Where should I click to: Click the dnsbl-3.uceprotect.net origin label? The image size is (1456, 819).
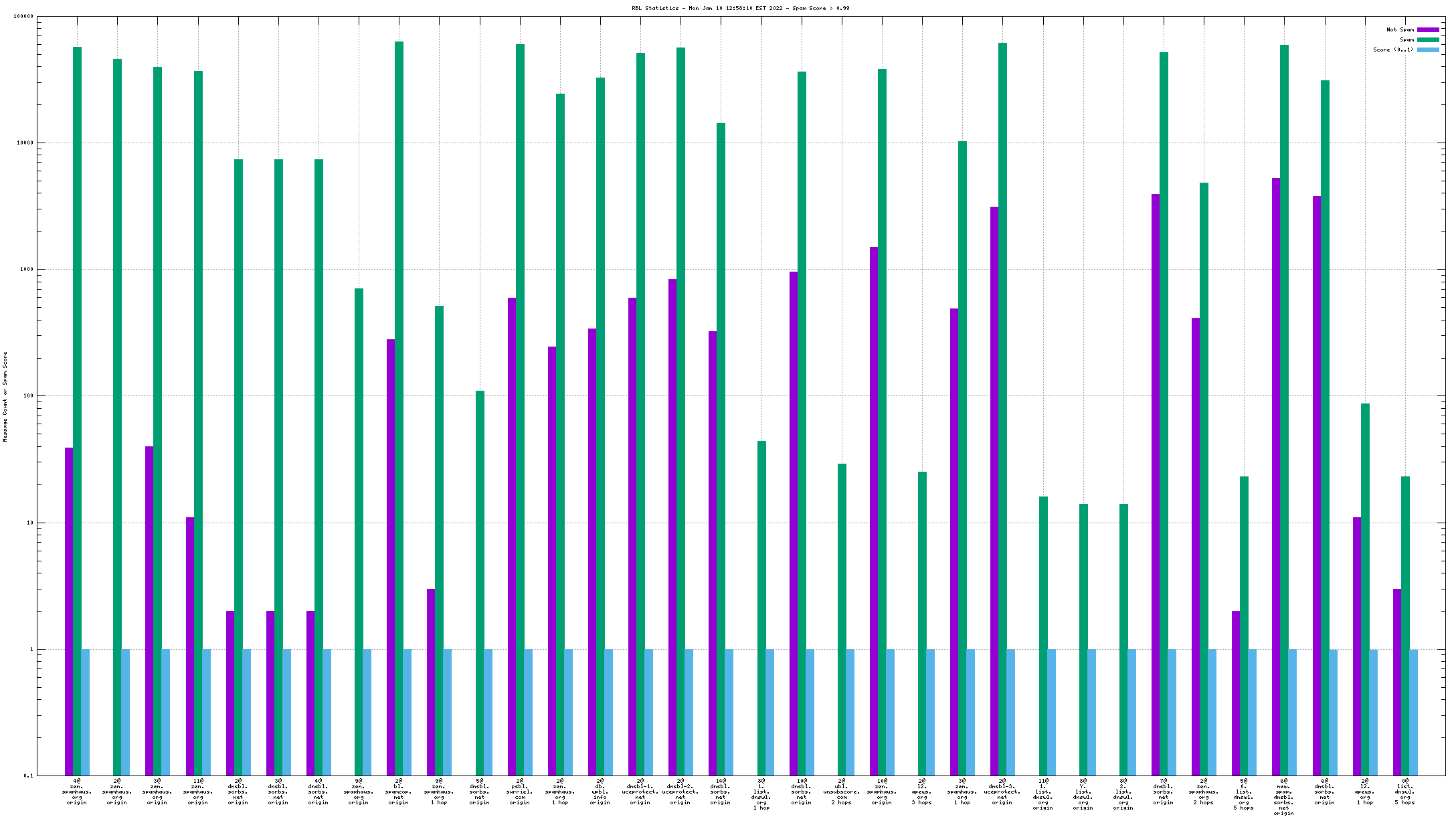(x=1002, y=792)
